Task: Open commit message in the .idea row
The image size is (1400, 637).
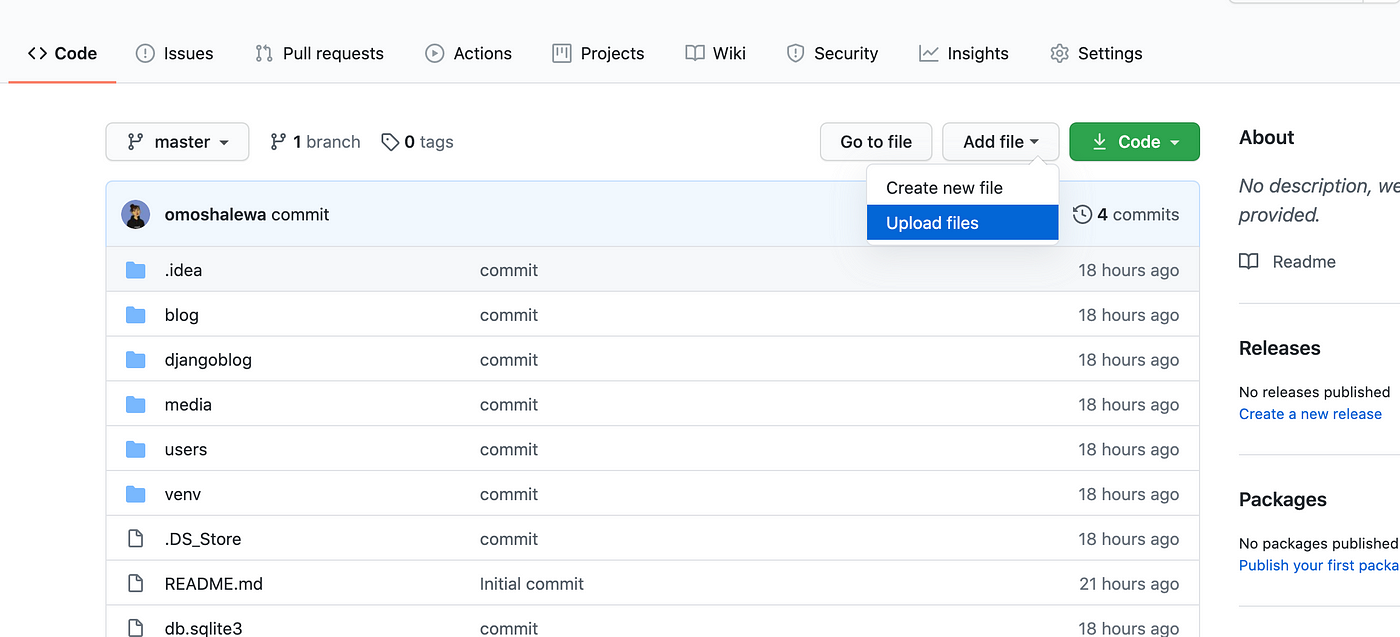Action: point(509,270)
